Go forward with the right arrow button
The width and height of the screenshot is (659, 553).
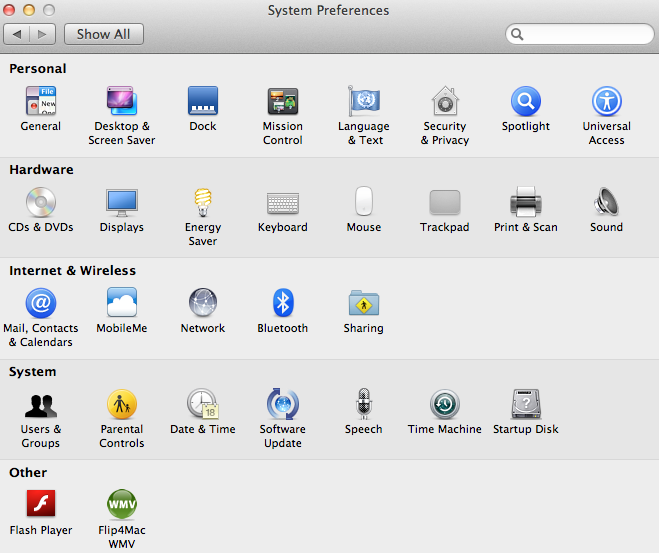[42, 34]
